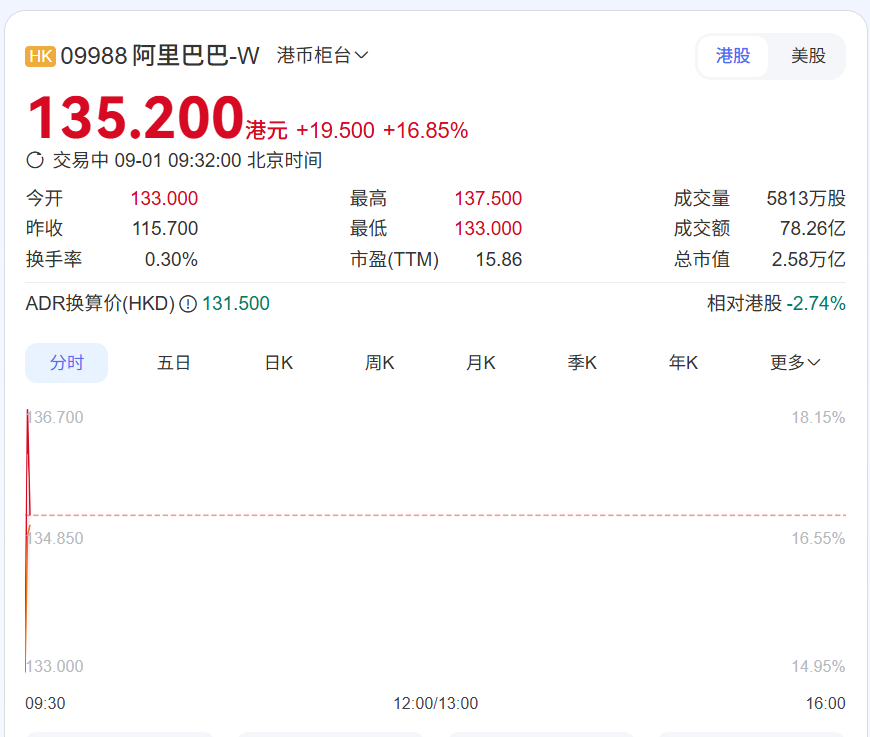The width and height of the screenshot is (870, 737).
Task: Select the 年K chart tab
Action: tap(683, 363)
